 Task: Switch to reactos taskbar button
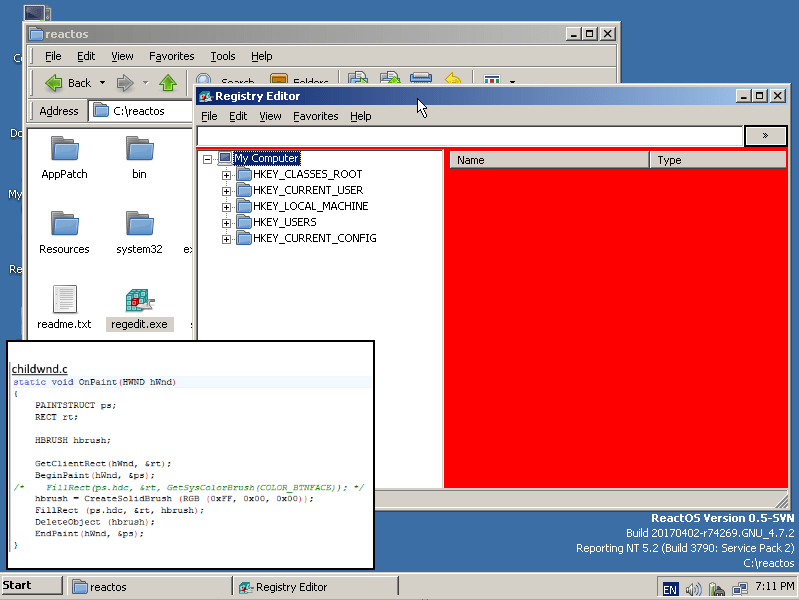149,587
